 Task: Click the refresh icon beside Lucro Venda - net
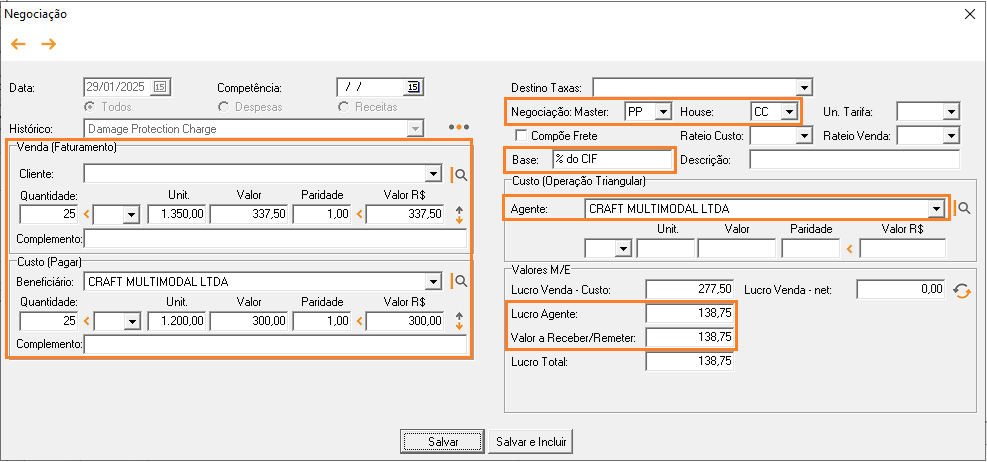(963, 290)
